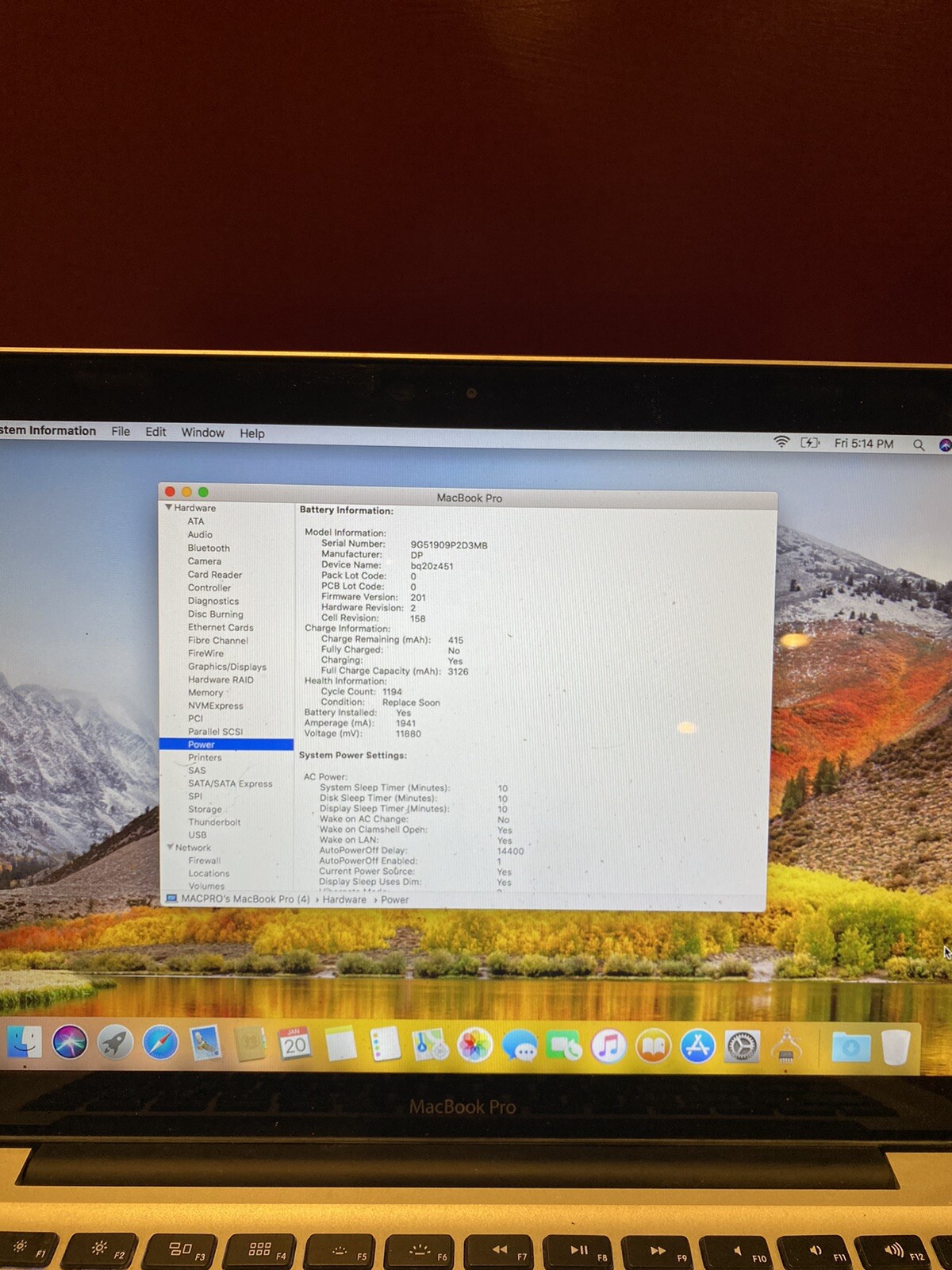
Task: Open Mail stamp icon in Dock
Action: click(x=205, y=1044)
